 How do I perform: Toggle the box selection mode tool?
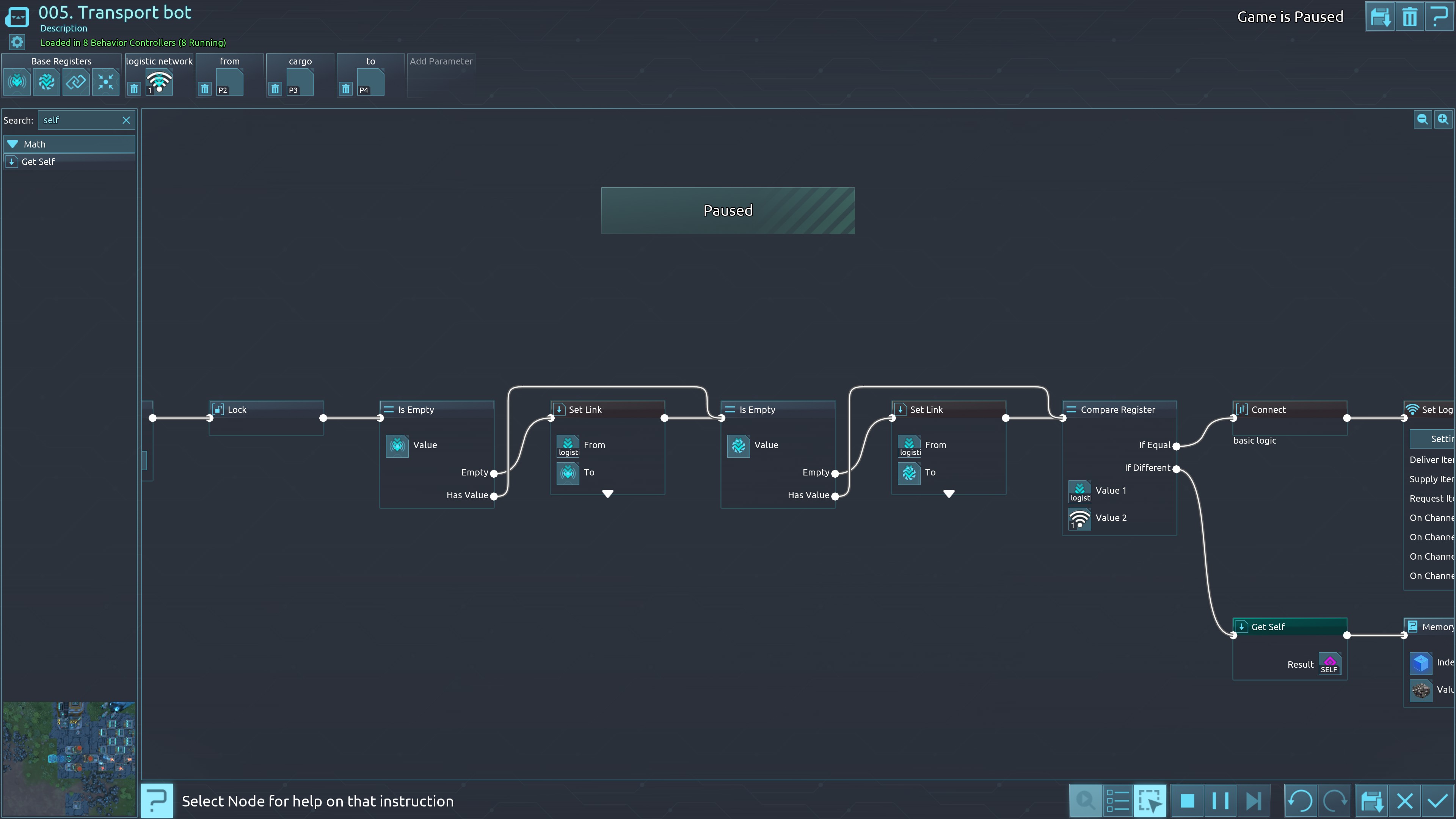[1150, 801]
